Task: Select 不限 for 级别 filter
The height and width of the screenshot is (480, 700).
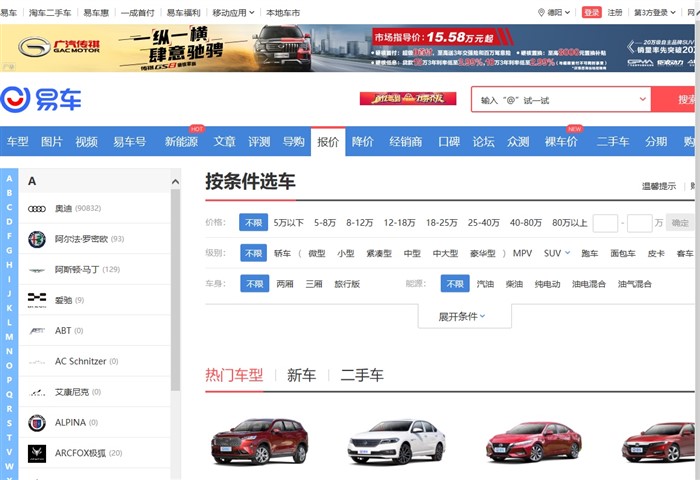Action: [x=254, y=253]
